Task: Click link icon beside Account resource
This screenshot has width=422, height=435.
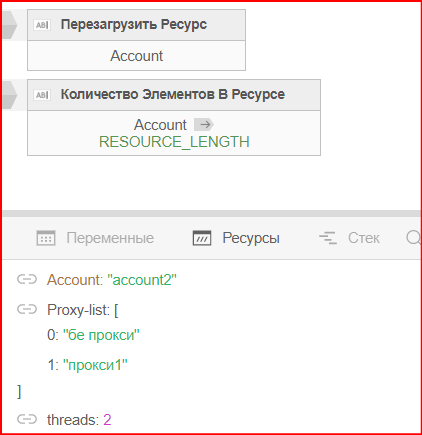Action: tap(27, 279)
